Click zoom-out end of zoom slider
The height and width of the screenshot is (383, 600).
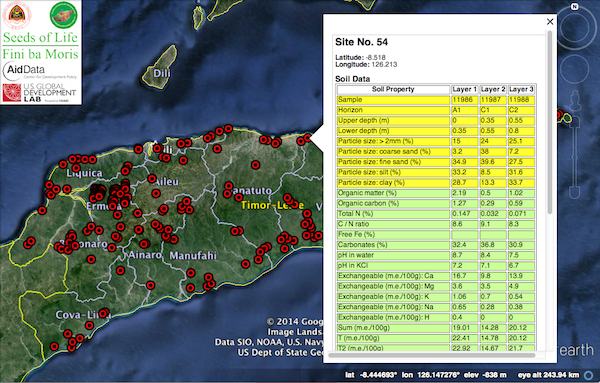pyautogui.click(x=575, y=192)
